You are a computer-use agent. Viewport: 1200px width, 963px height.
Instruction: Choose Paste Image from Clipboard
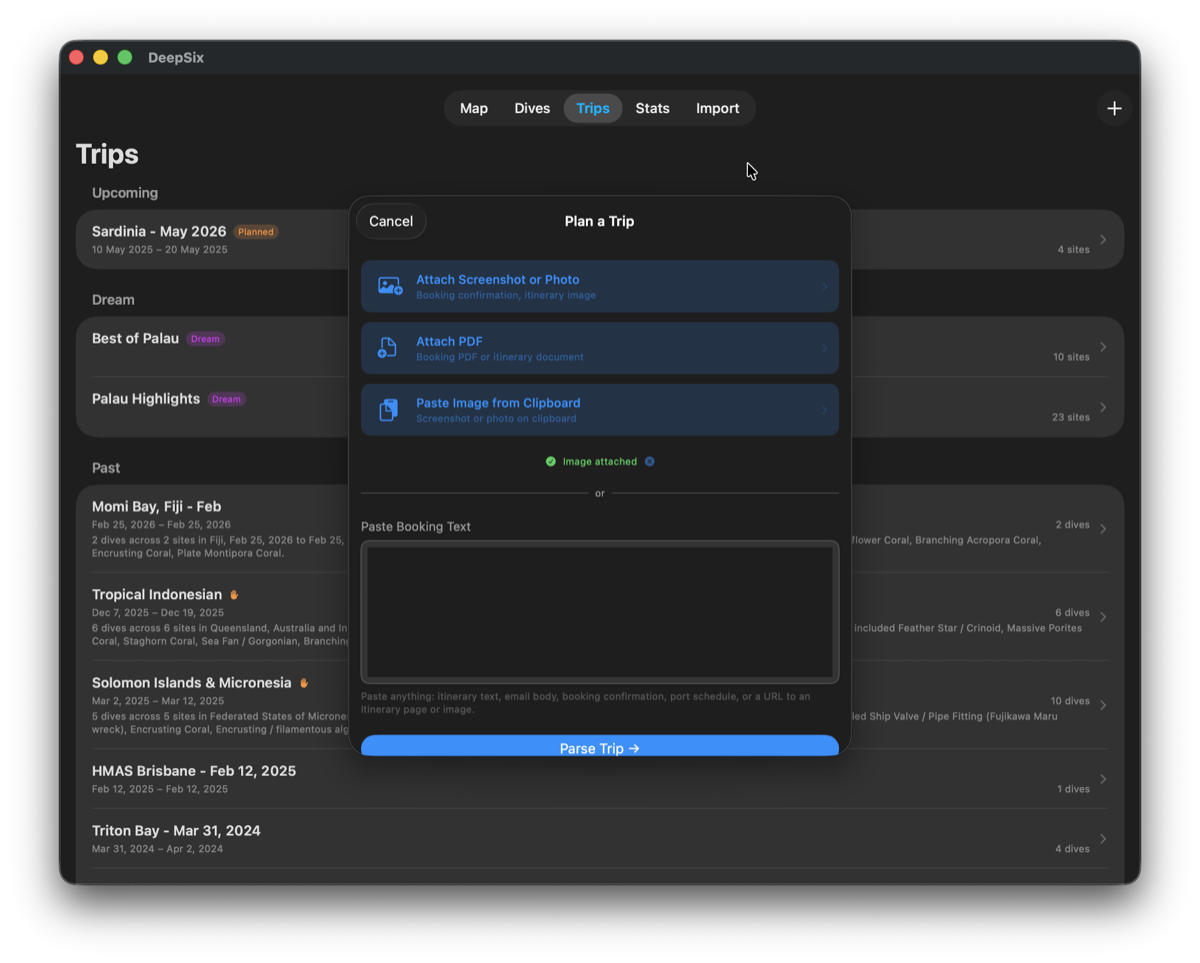click(600, 410)
